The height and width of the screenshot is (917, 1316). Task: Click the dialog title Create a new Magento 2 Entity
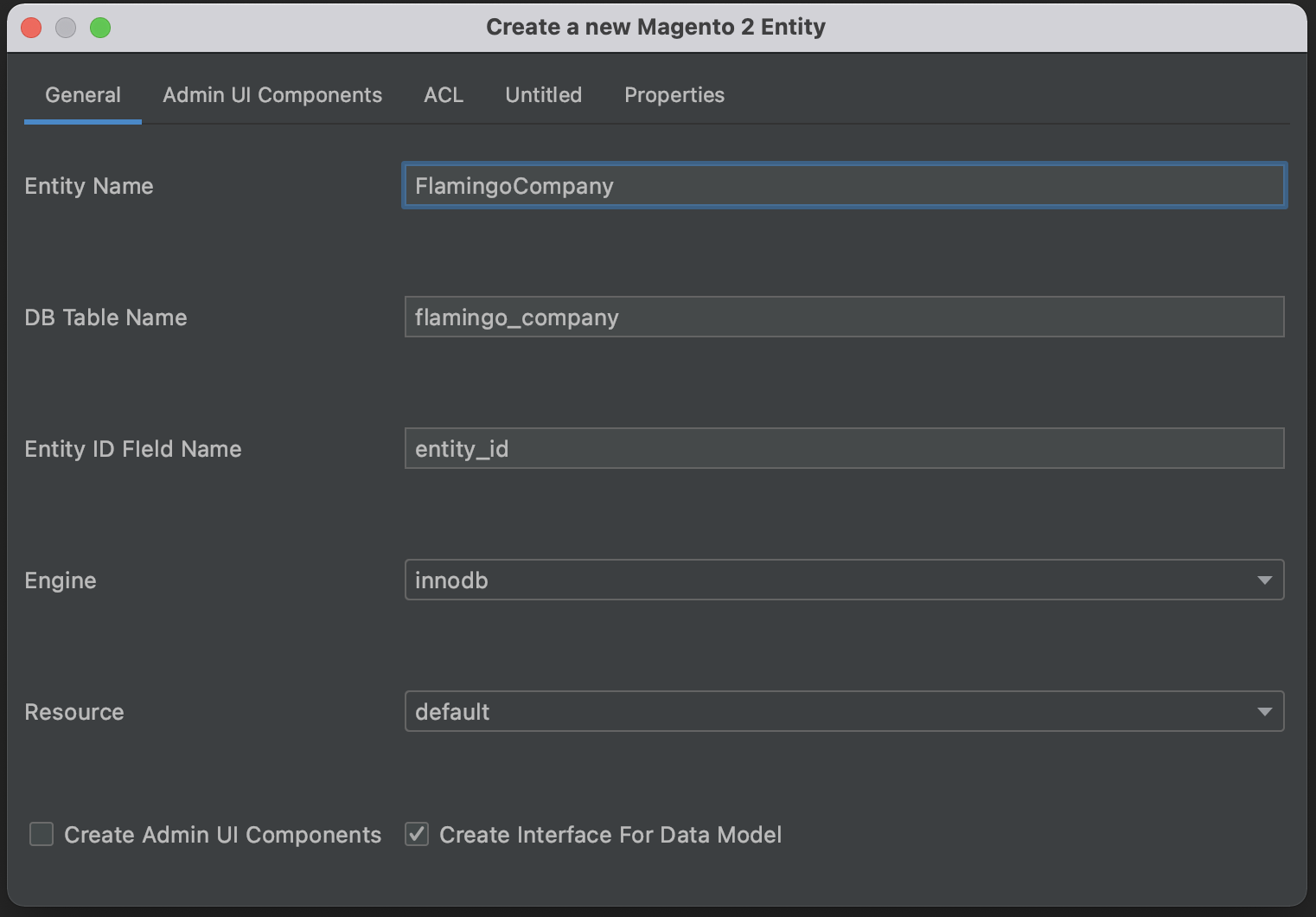coord(655,27)
